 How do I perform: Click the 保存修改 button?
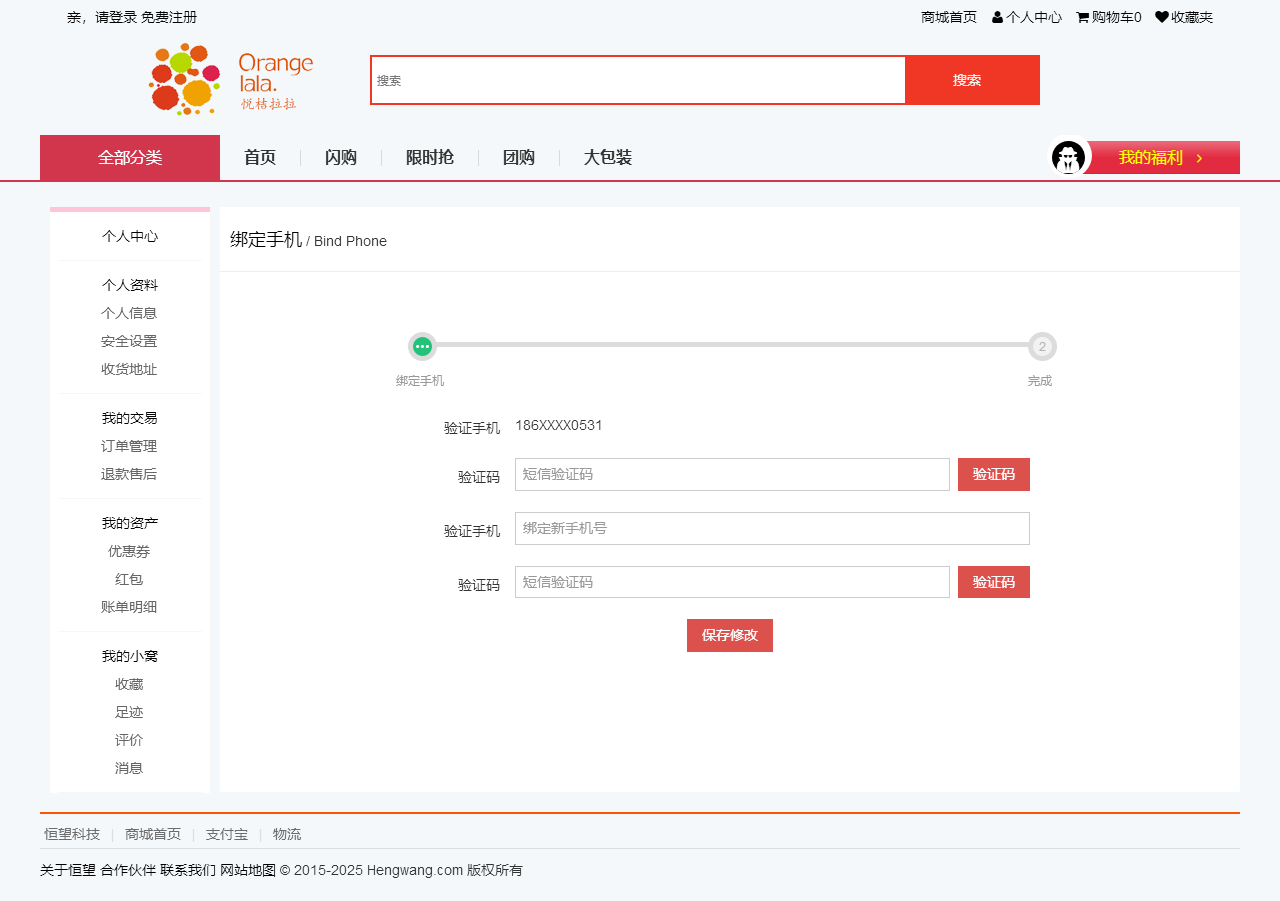pyautogui.click(x=730, y=636)
